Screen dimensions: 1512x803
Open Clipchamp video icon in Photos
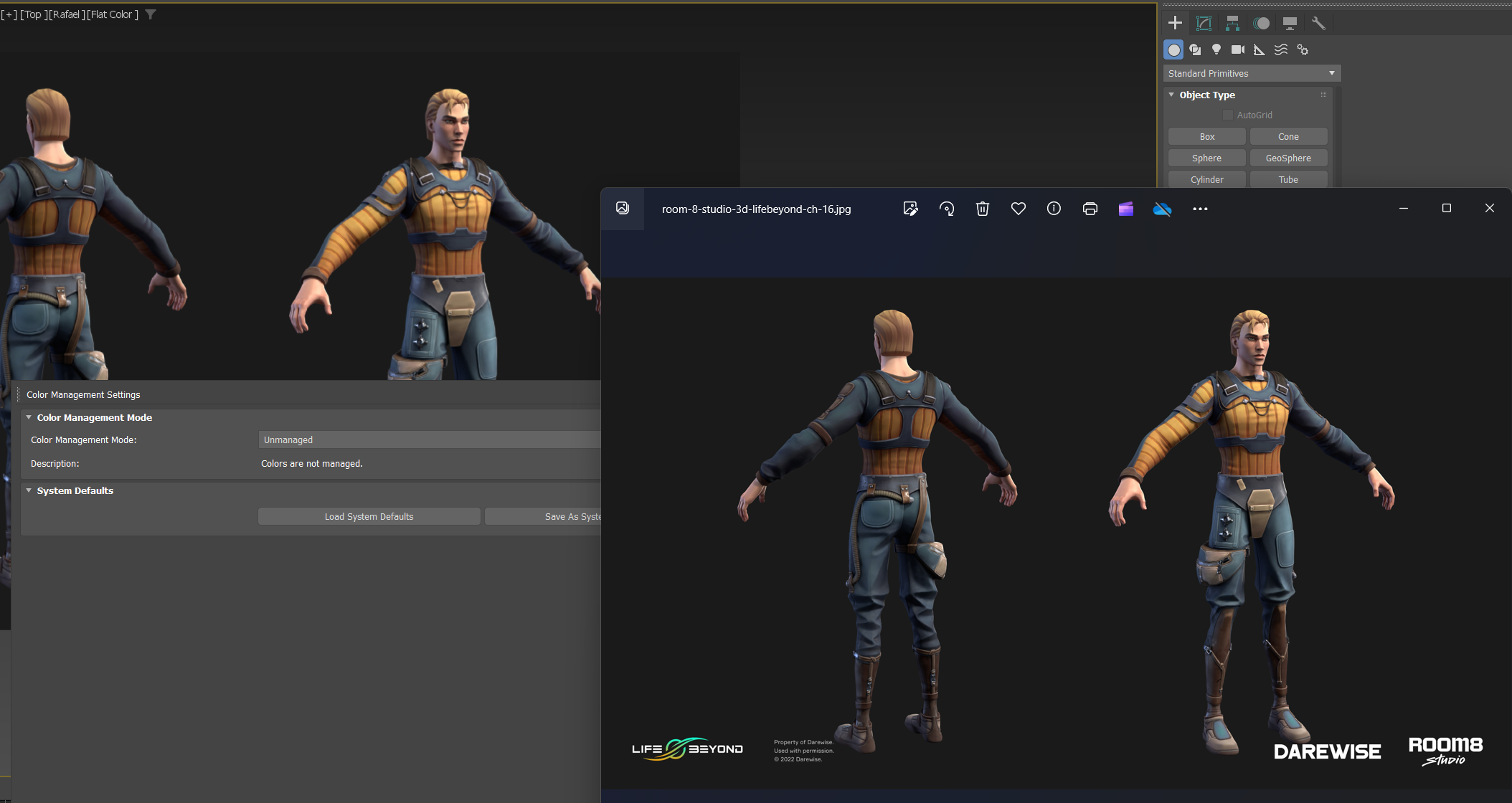coord(1126,209)
